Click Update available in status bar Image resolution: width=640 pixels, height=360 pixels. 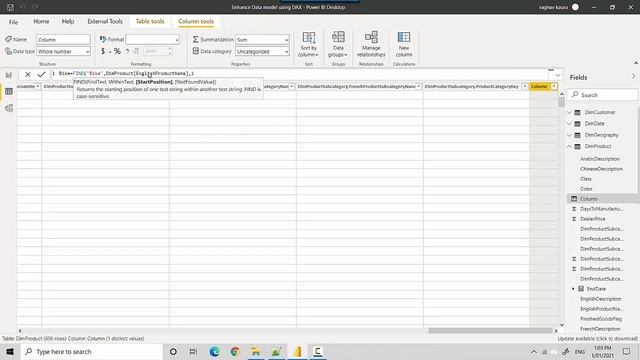(x=597, y=338)
